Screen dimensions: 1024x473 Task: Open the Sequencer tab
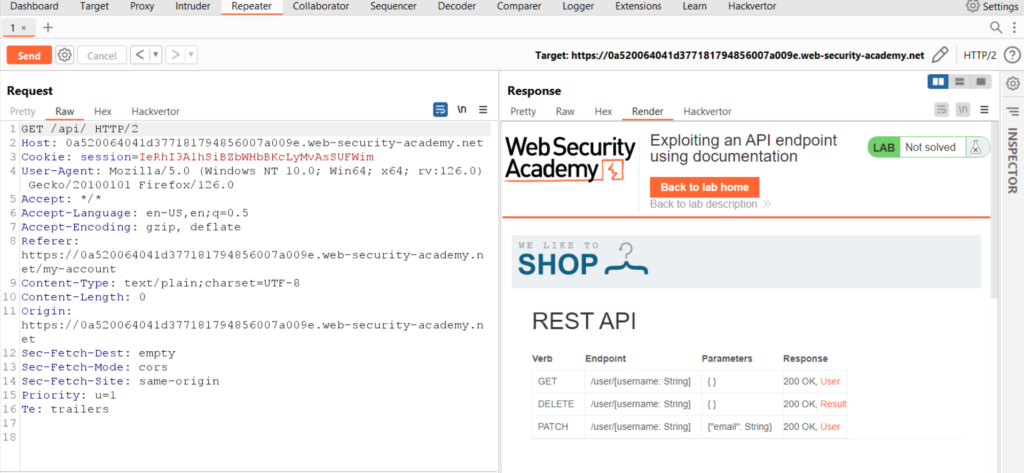pos(395,7)
